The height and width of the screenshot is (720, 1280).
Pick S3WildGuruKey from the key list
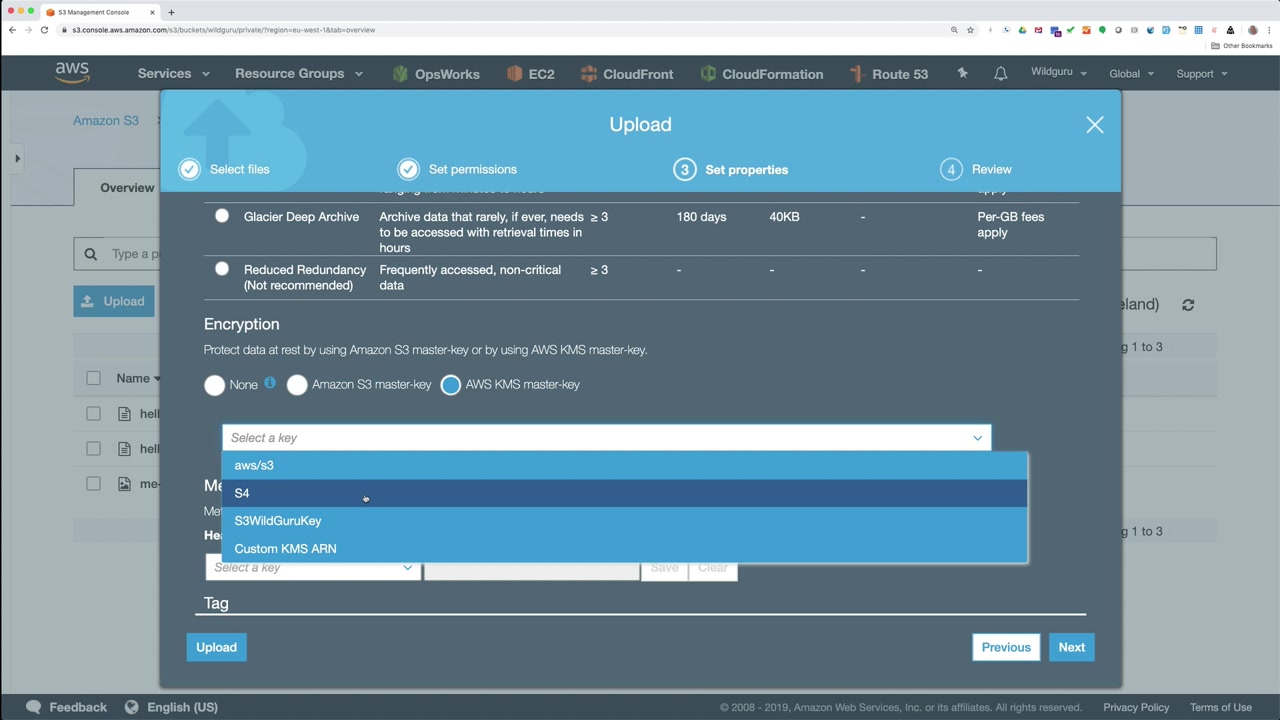tap(625, 521)
